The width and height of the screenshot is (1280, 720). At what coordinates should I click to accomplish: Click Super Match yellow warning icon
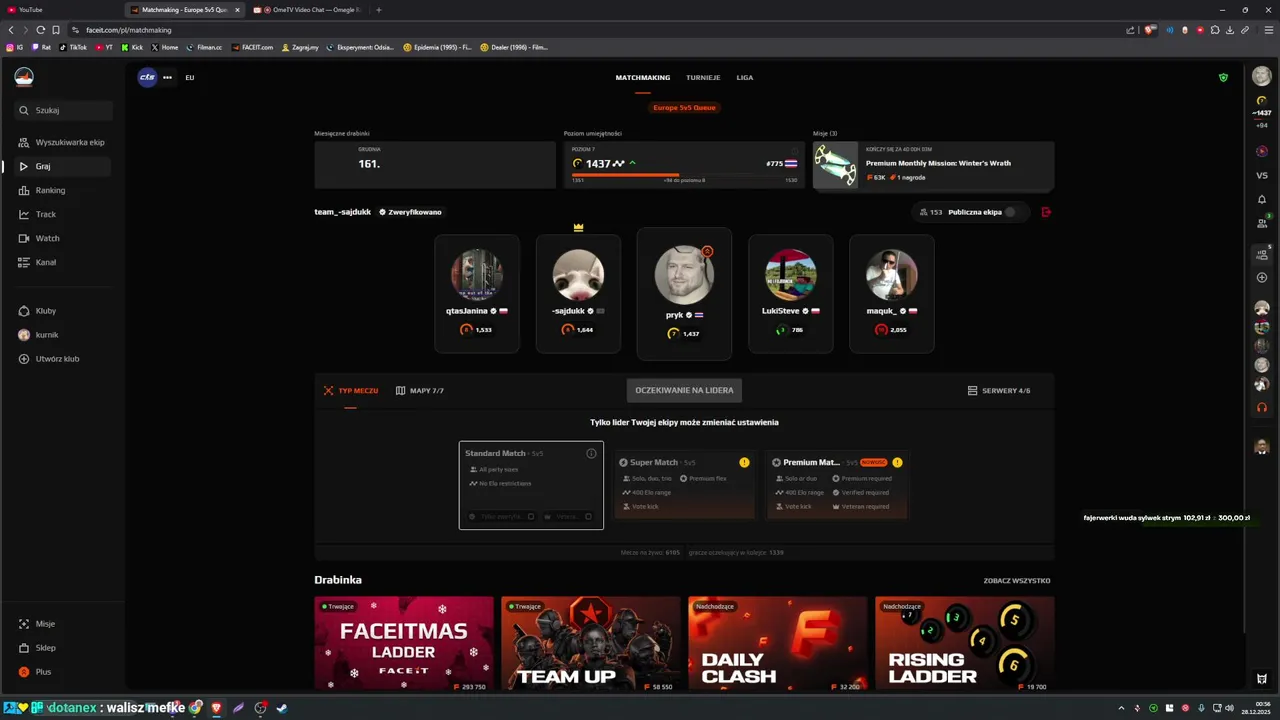point(744,462)
